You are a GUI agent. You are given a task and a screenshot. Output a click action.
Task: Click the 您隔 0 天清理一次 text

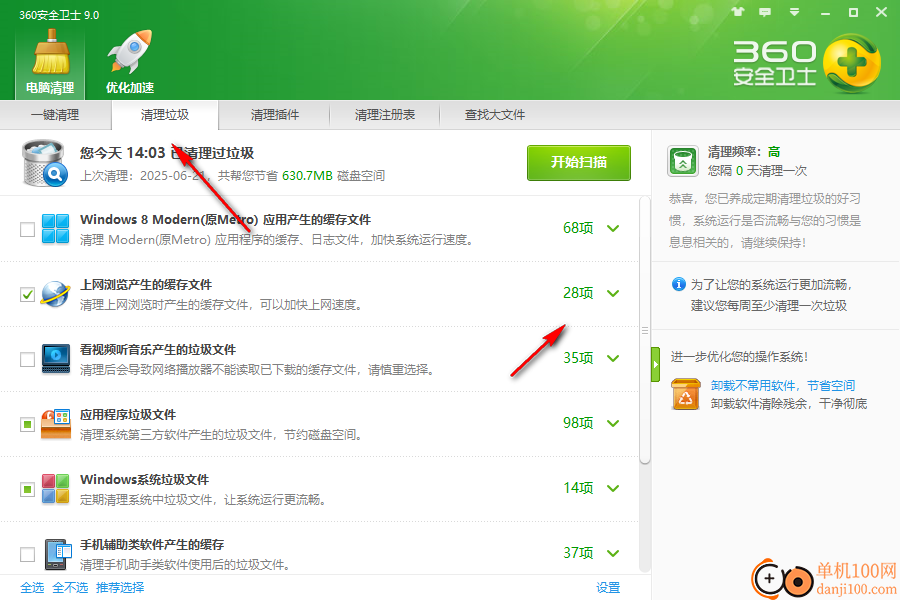(757, 171)
